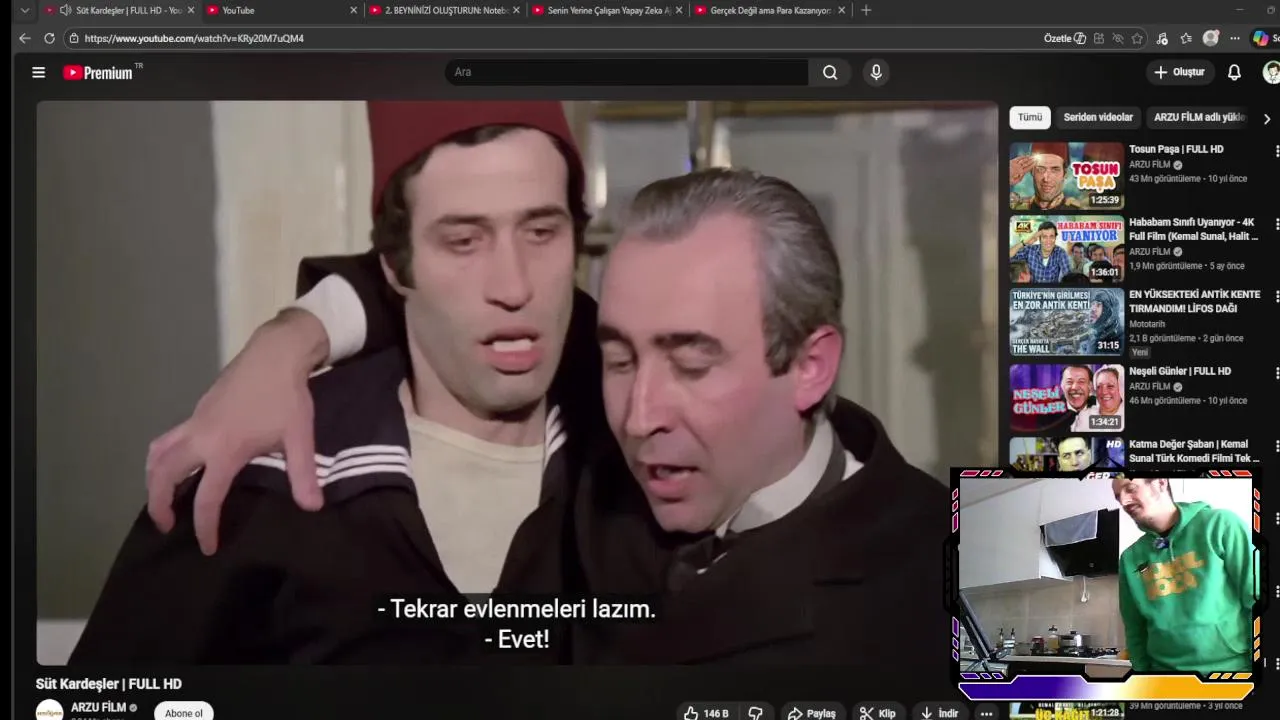Open browser settings and more menu
This screenshot has width=1280, height=720.
pos(1235,38)
